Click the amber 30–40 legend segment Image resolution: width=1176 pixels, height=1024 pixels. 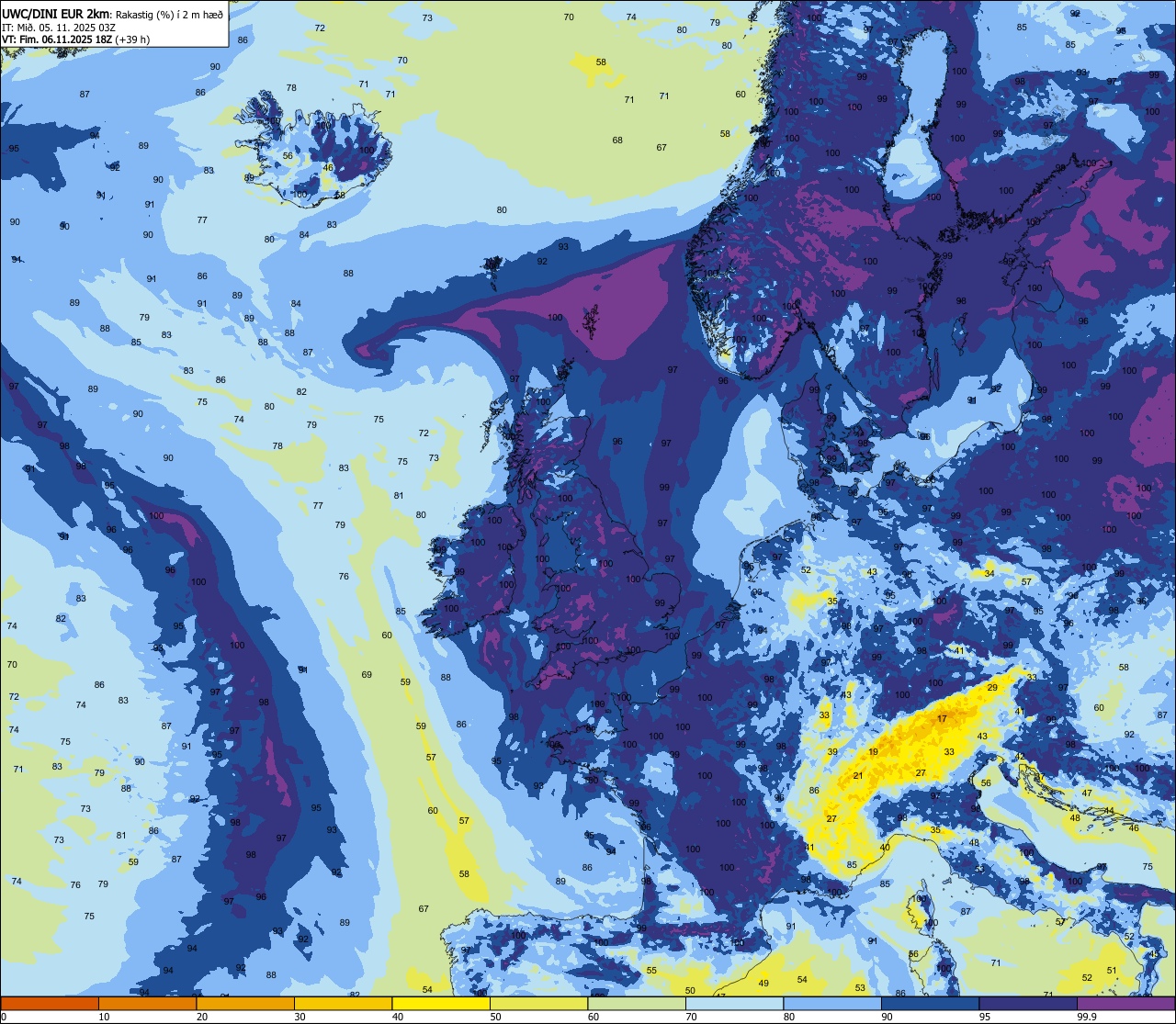(343, 1003)
